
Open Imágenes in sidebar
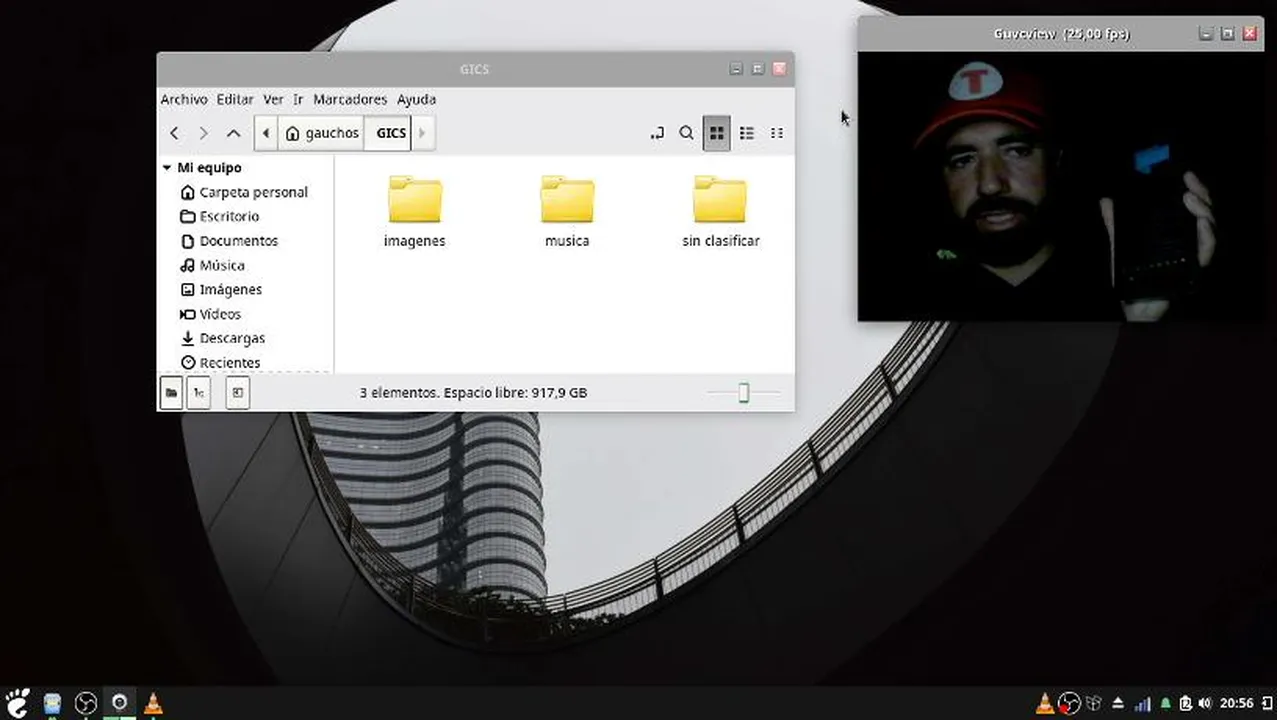pos(221,289)
